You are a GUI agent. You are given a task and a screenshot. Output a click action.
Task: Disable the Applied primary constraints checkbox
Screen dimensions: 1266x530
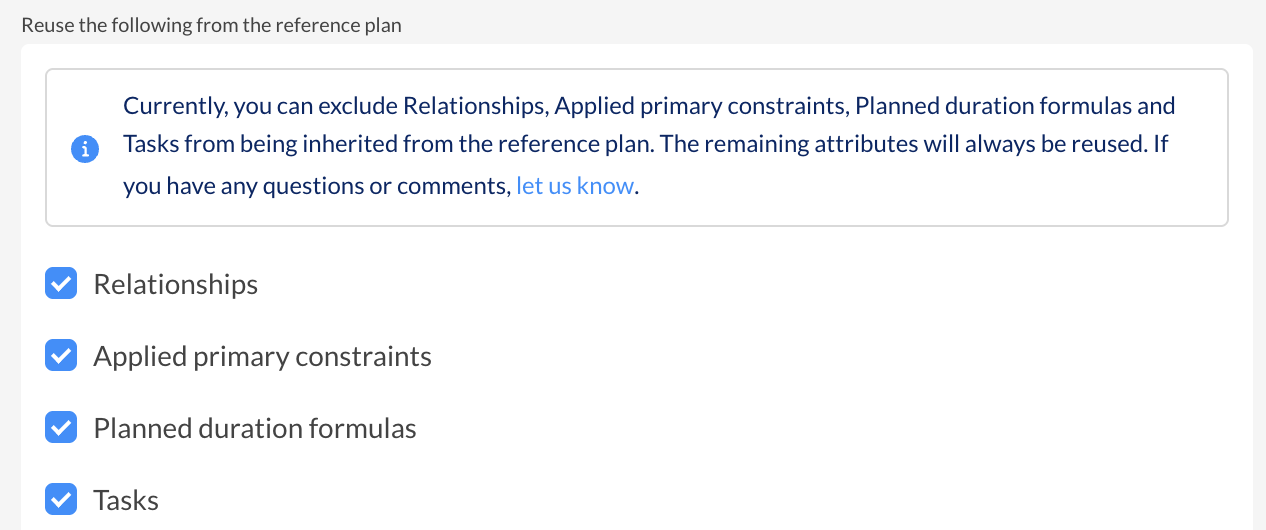pyautogui.click(x=61, y=356)
